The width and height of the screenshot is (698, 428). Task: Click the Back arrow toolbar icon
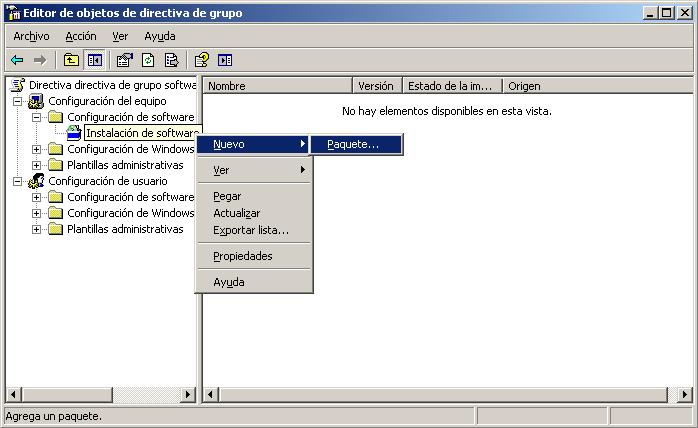pos(17,60)
